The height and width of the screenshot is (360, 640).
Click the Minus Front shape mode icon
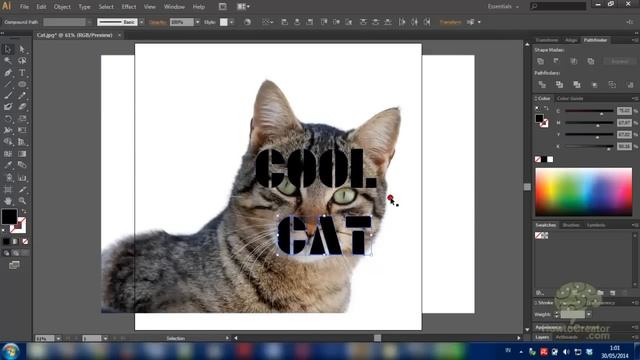[x=556, y=61]
